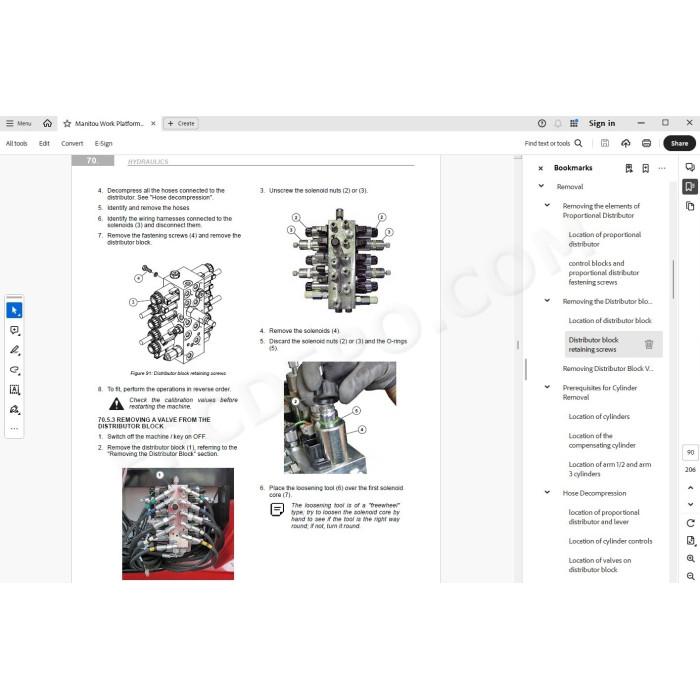Image resolution: width=700 pixels, height=700 pixels.
Task: Open Location of cylinder controls bookmark
Action: [610, 541]
